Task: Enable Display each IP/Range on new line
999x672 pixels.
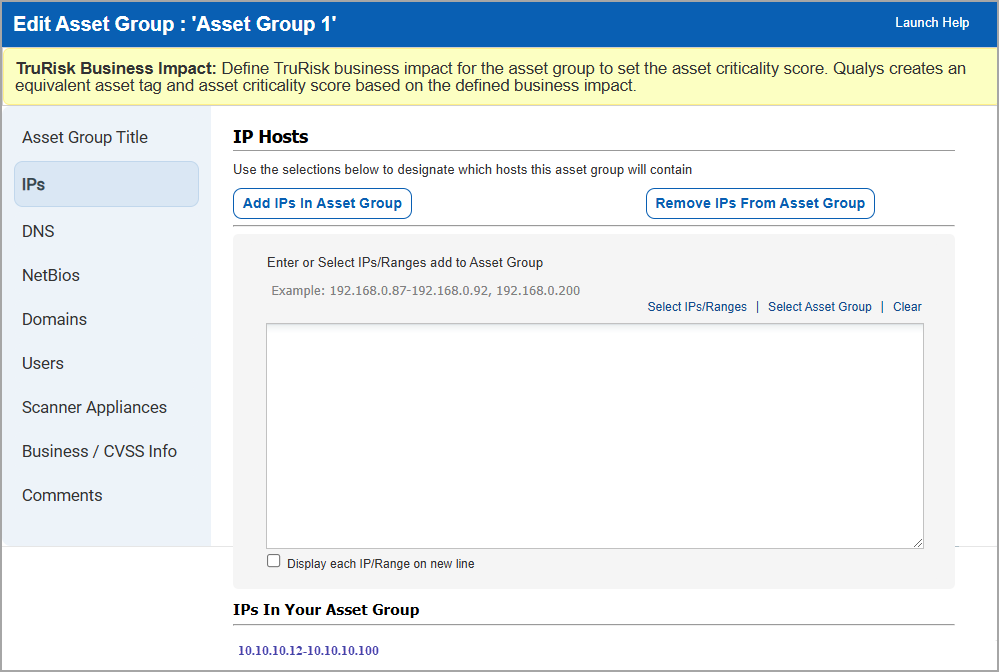Action: (273, 561)
